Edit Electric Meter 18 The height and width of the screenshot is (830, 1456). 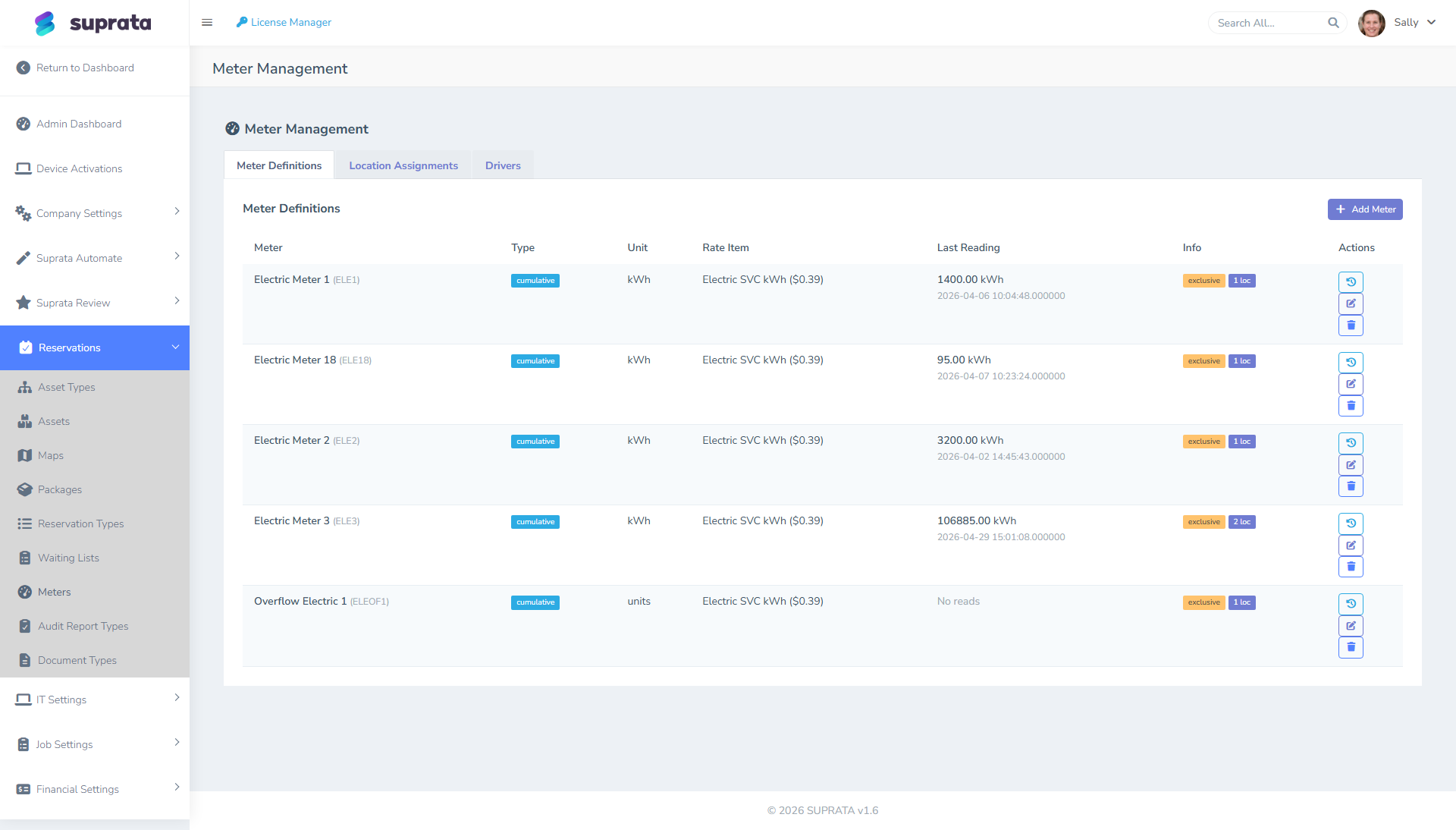click(x=1351, y=384)
